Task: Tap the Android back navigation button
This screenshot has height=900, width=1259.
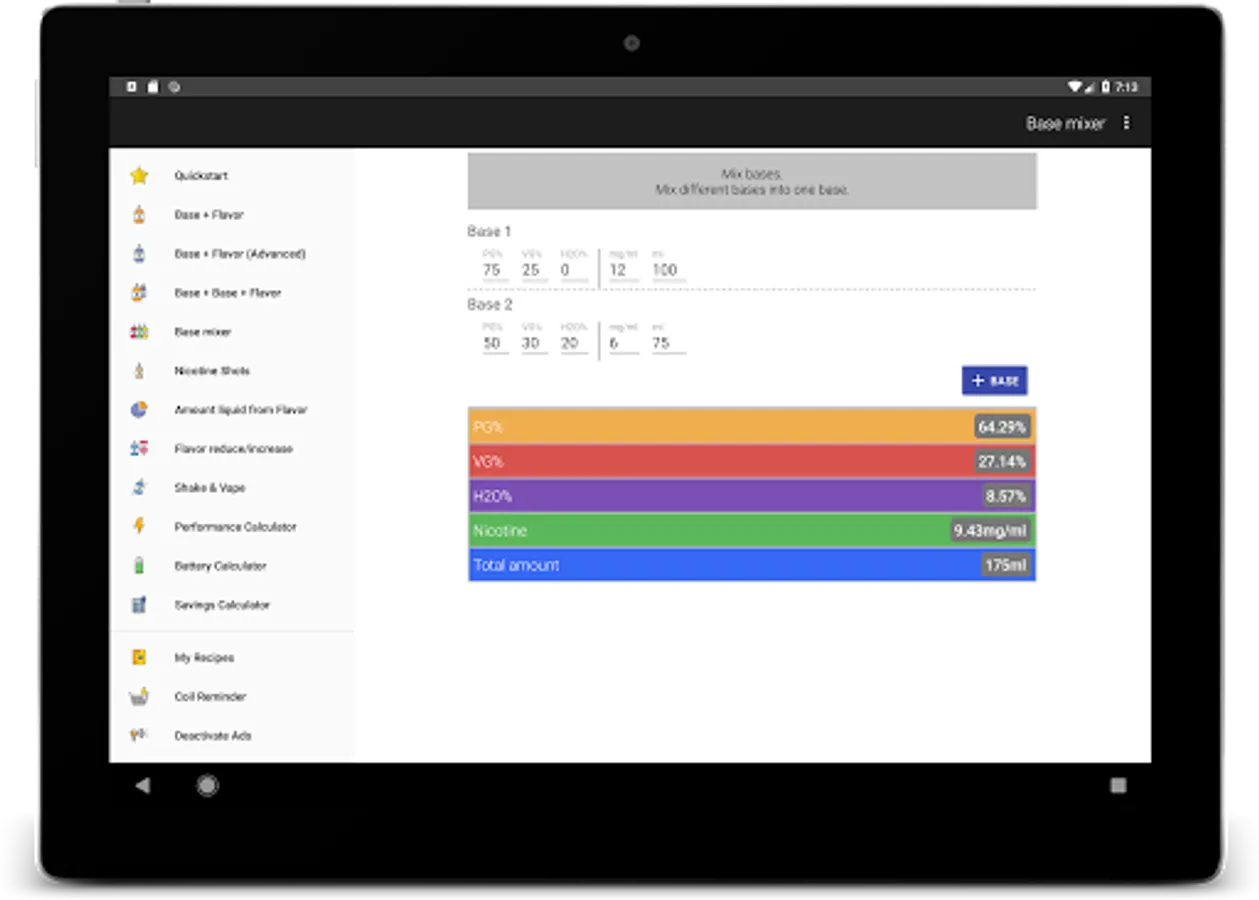Action: 142,786
